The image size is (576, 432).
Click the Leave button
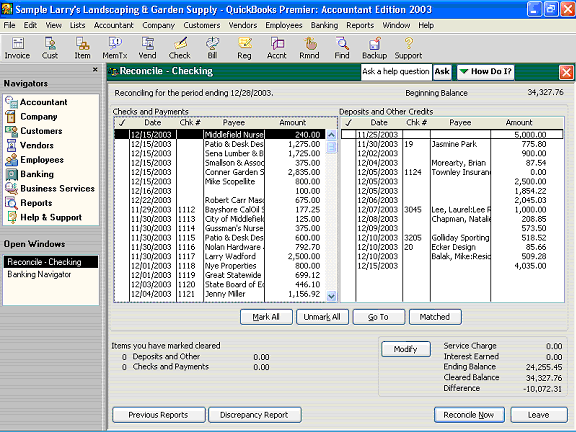539,415
